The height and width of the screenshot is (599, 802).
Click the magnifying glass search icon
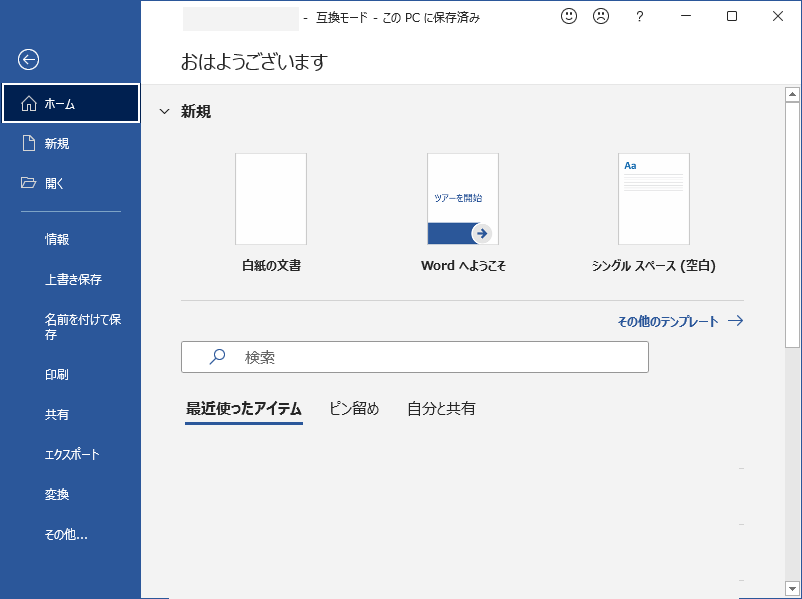(217, 357)
